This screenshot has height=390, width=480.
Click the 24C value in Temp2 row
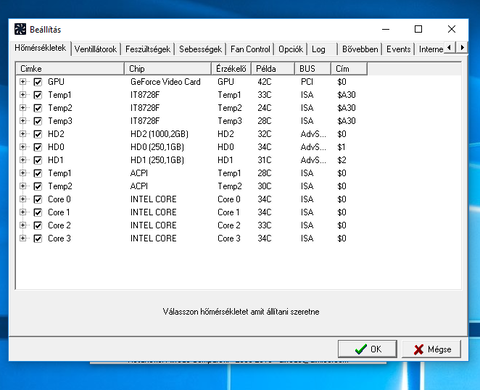264,108
